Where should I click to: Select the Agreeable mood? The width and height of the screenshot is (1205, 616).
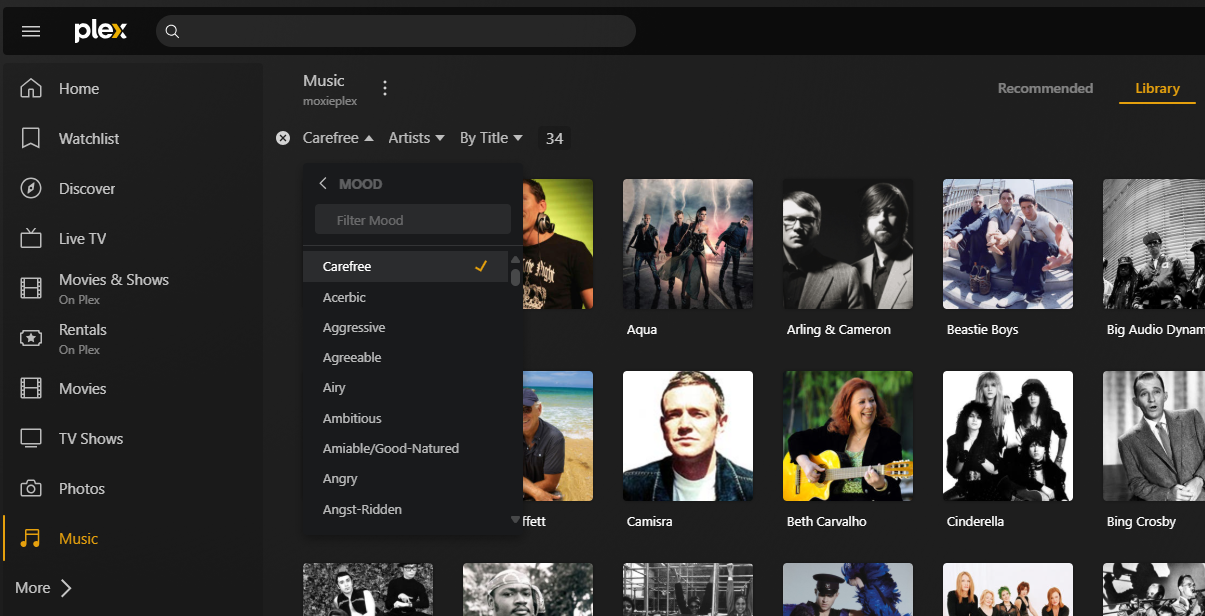tap(406, 357)
